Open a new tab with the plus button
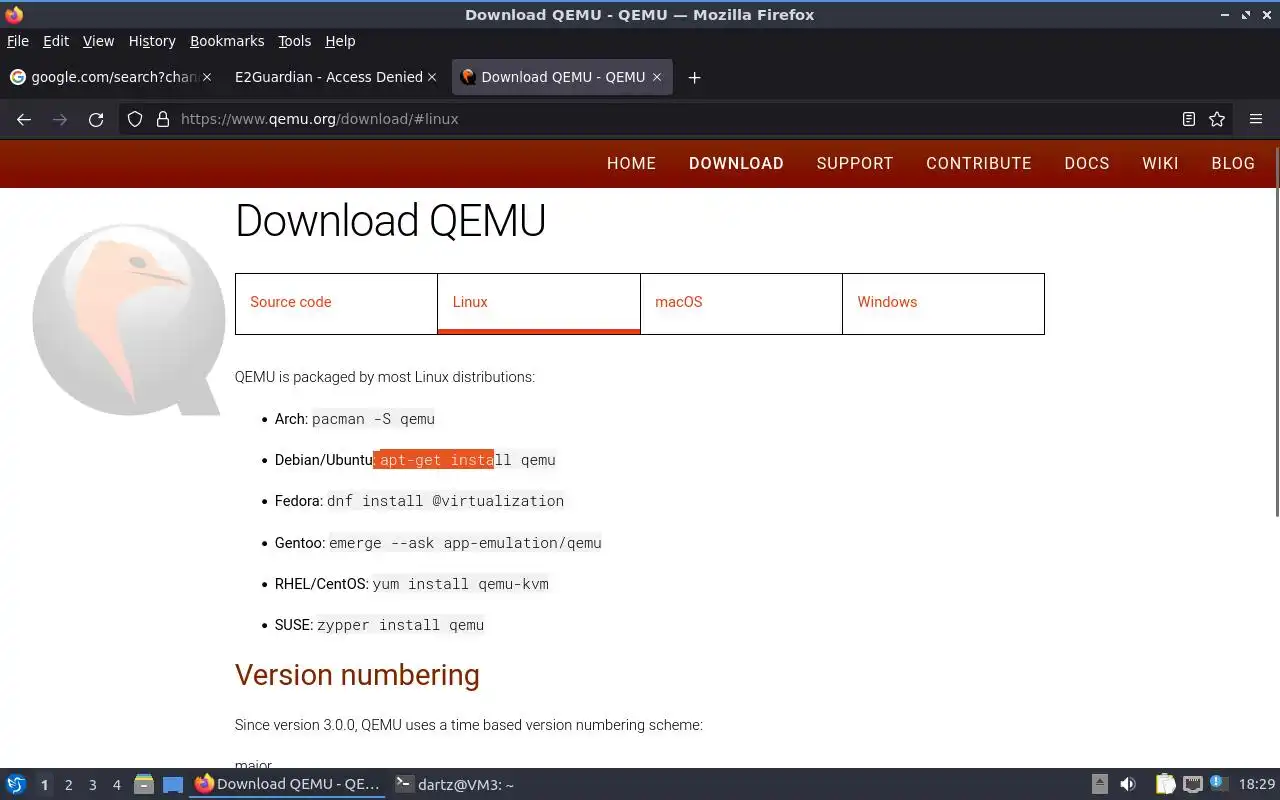 click(694, 77)
